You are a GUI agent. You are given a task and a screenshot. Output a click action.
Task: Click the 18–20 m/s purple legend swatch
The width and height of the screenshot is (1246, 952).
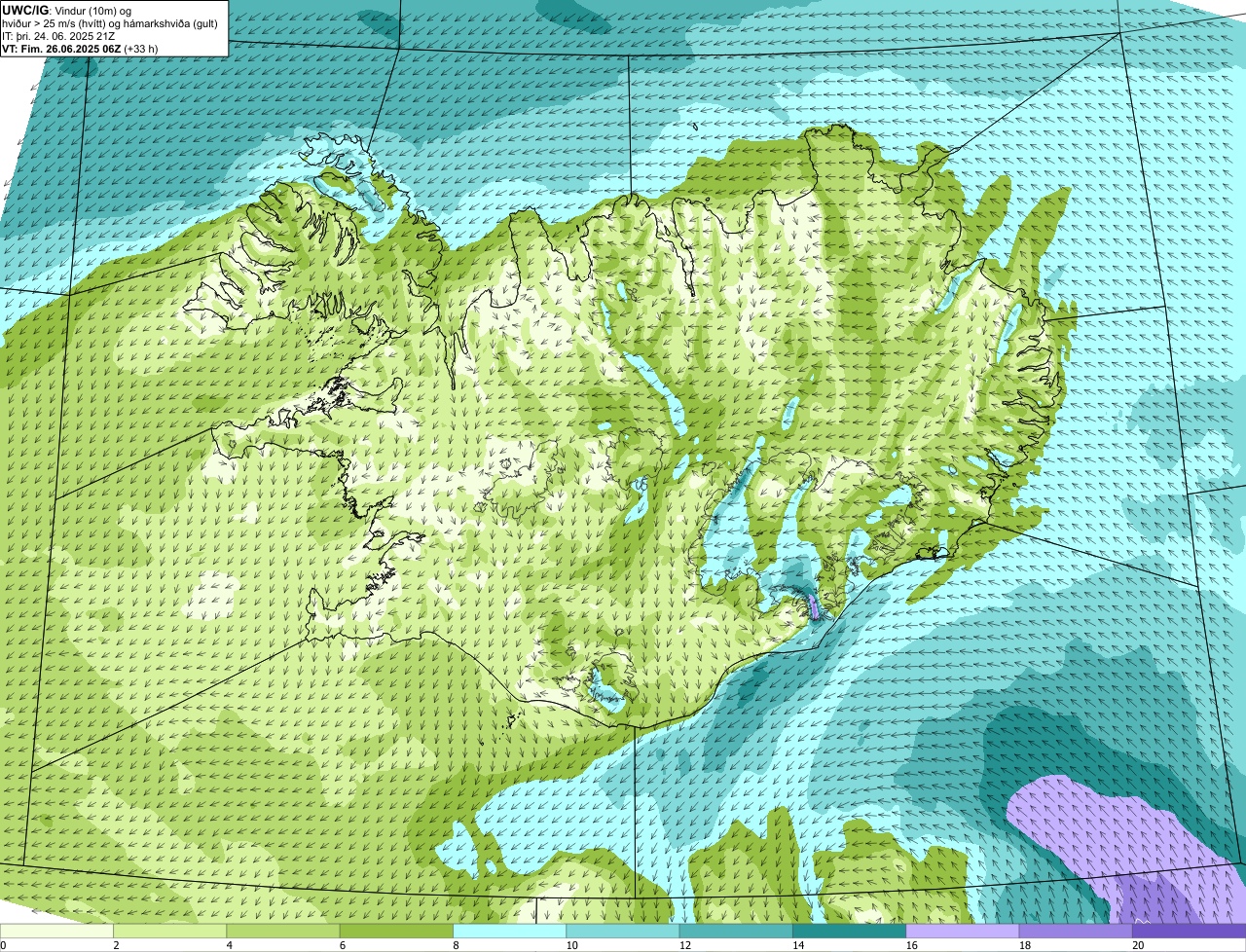tap(1075, 931)
